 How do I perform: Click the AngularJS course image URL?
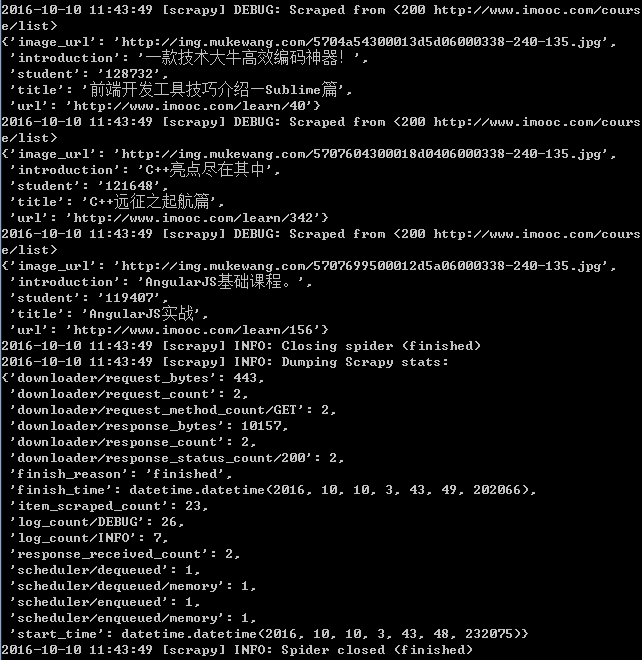361,266
